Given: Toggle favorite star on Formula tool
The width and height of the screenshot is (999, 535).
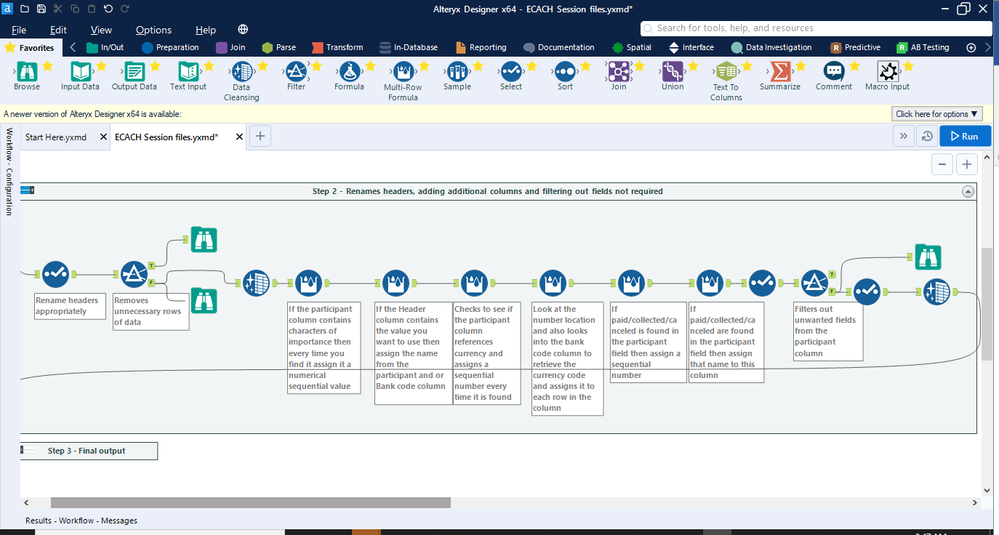Looking at the screenshot, I should click(x=370, y=66).
